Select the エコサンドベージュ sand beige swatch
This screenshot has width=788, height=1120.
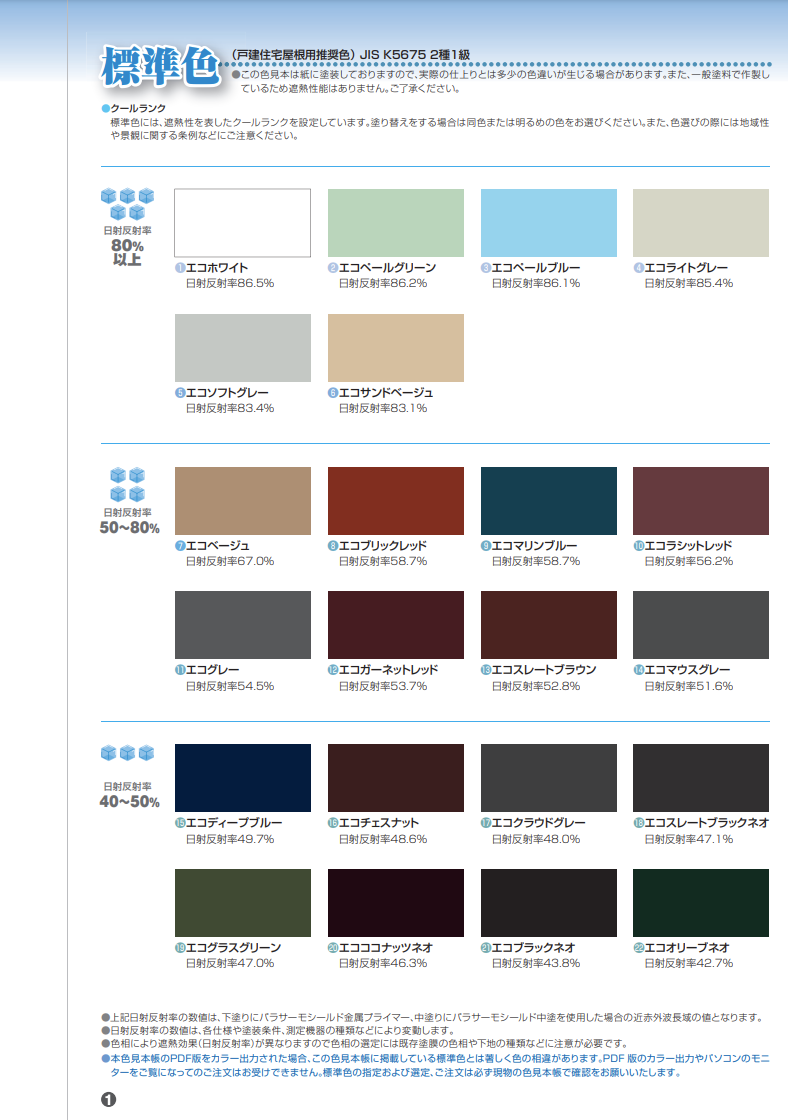pos(395,348)
